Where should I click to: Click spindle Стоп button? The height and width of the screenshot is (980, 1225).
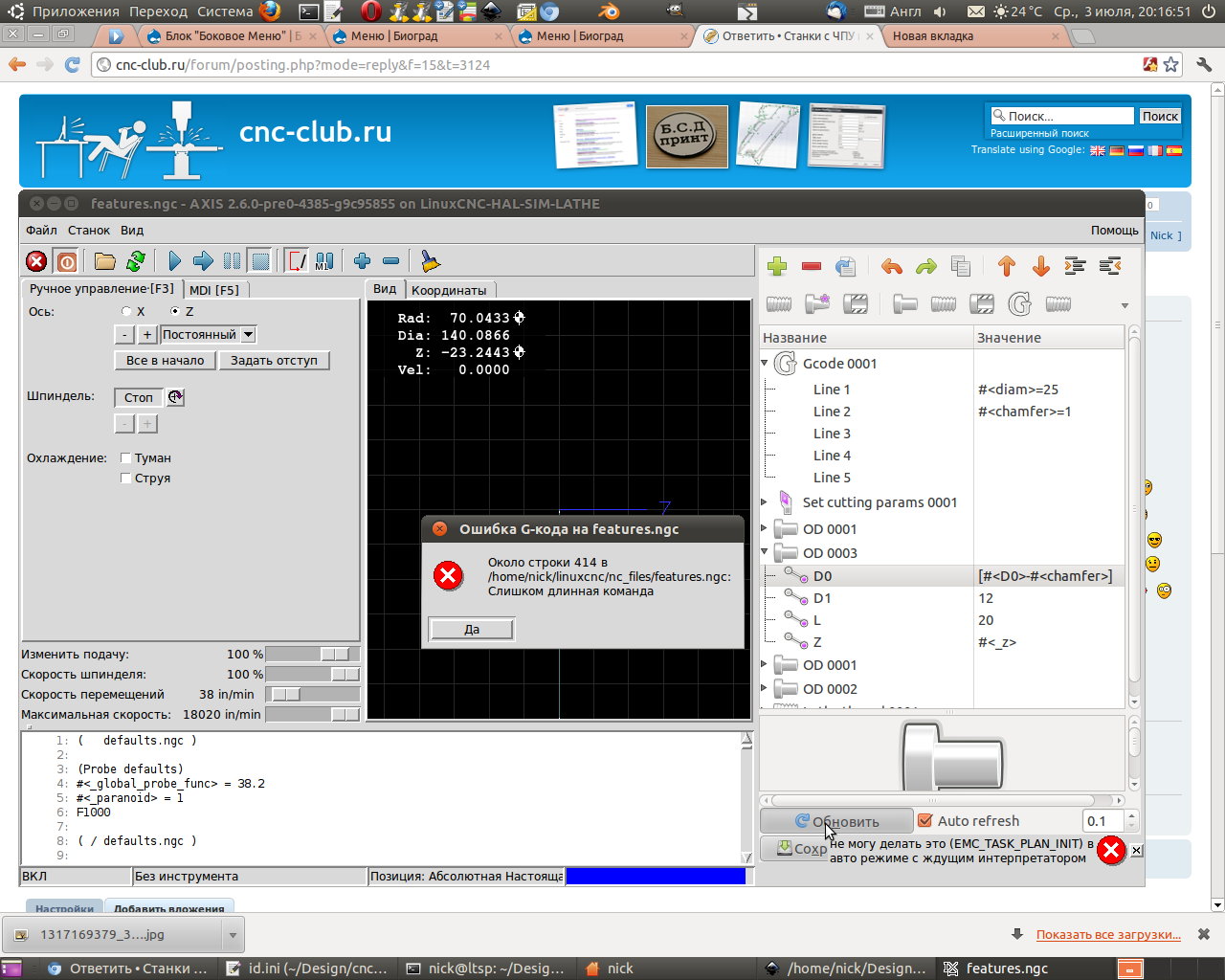(139, 397)
